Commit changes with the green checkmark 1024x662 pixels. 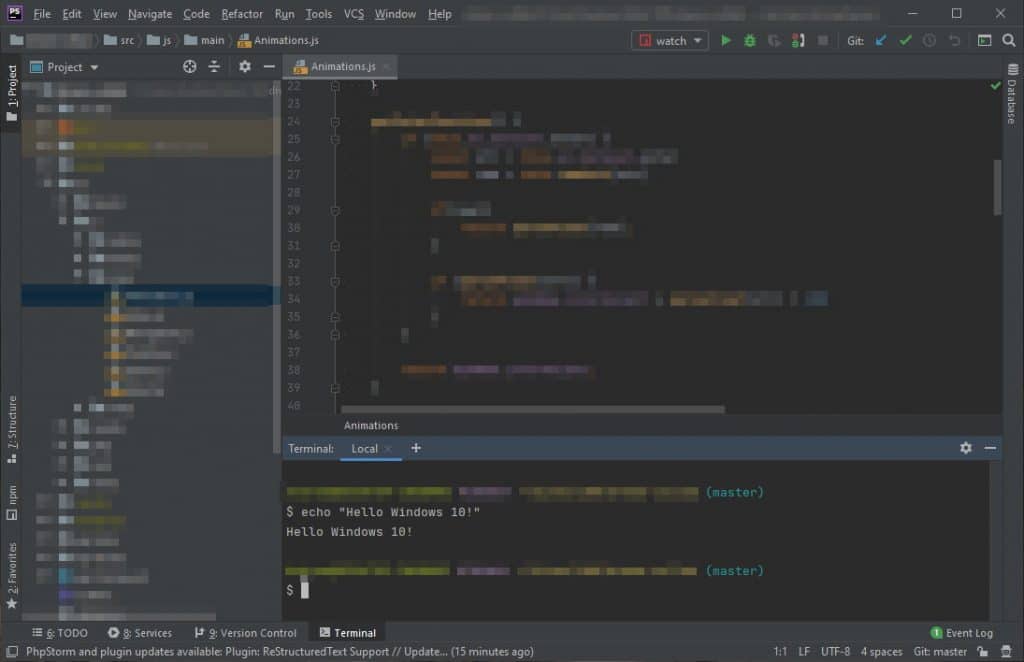coord(905,40)
